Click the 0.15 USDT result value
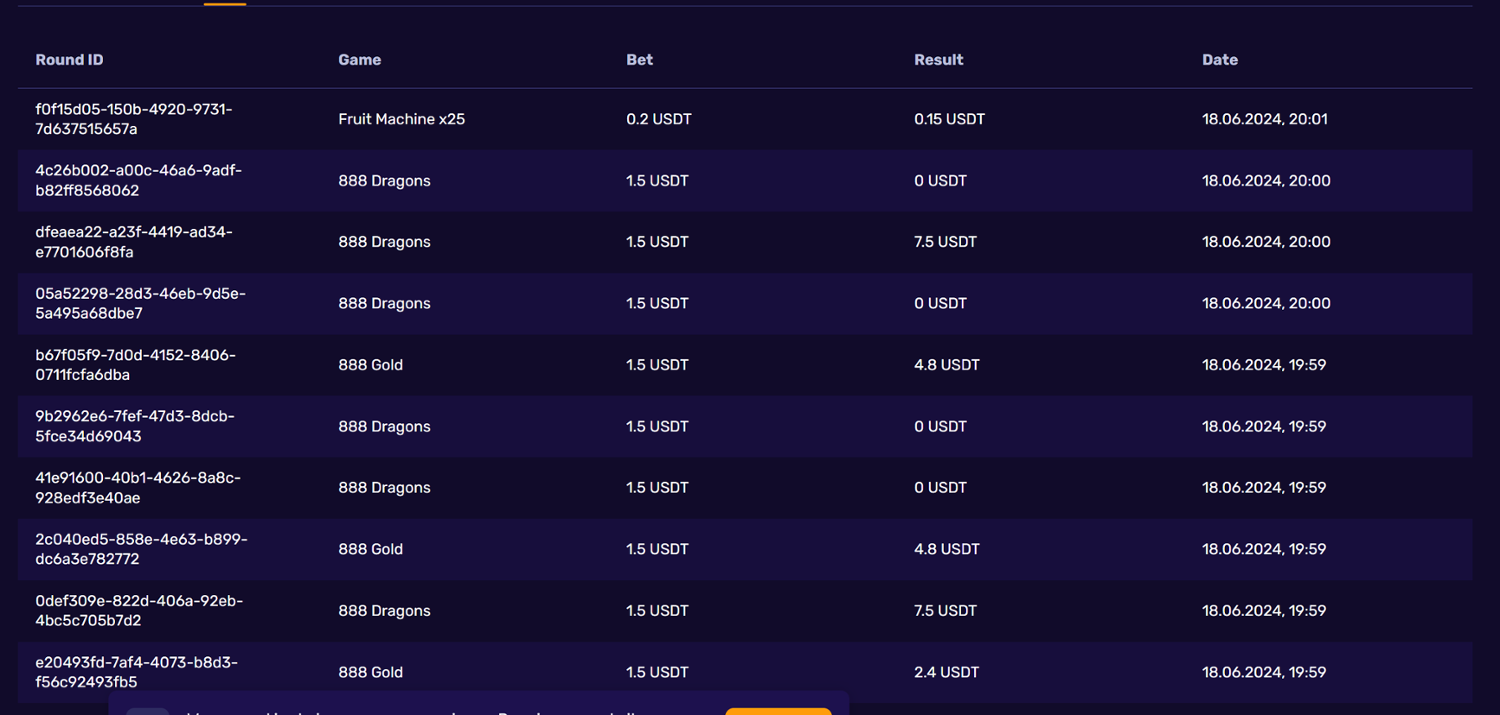Viewport: 1500px width, 715px height. (950, 119)
